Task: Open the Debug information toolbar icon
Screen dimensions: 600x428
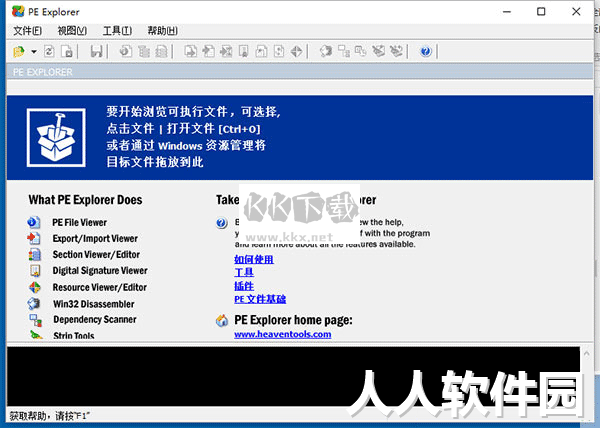Action: [x=261, y=51]
